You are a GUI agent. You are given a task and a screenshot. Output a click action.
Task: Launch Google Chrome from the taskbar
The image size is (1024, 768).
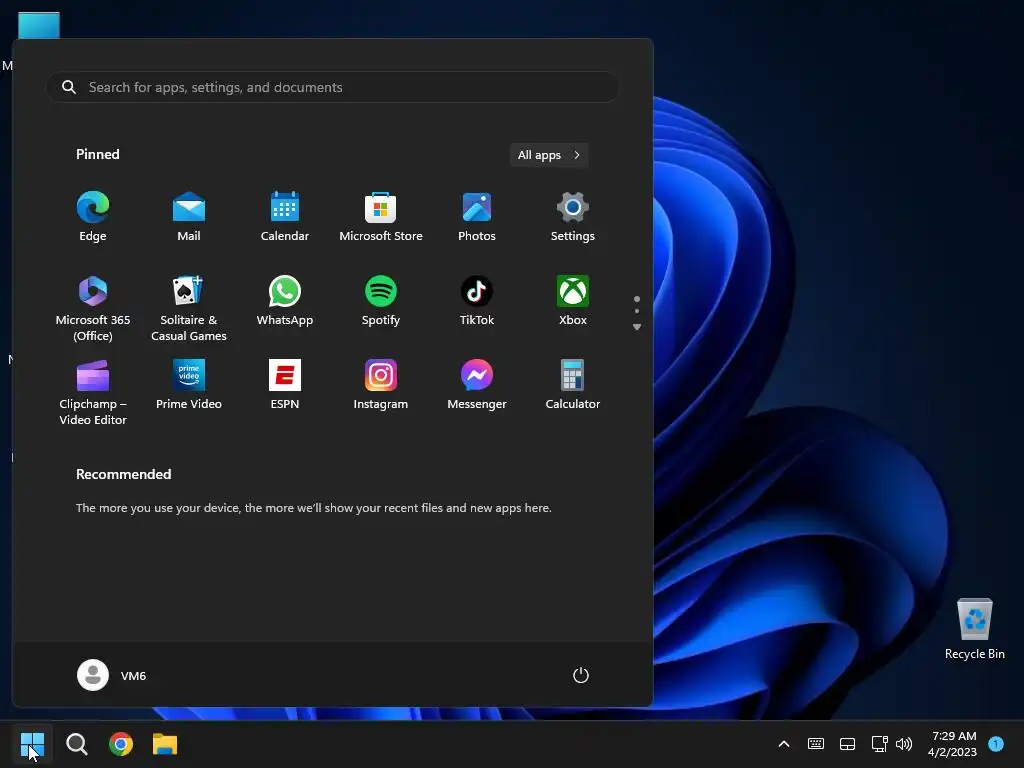click(121, 744)
